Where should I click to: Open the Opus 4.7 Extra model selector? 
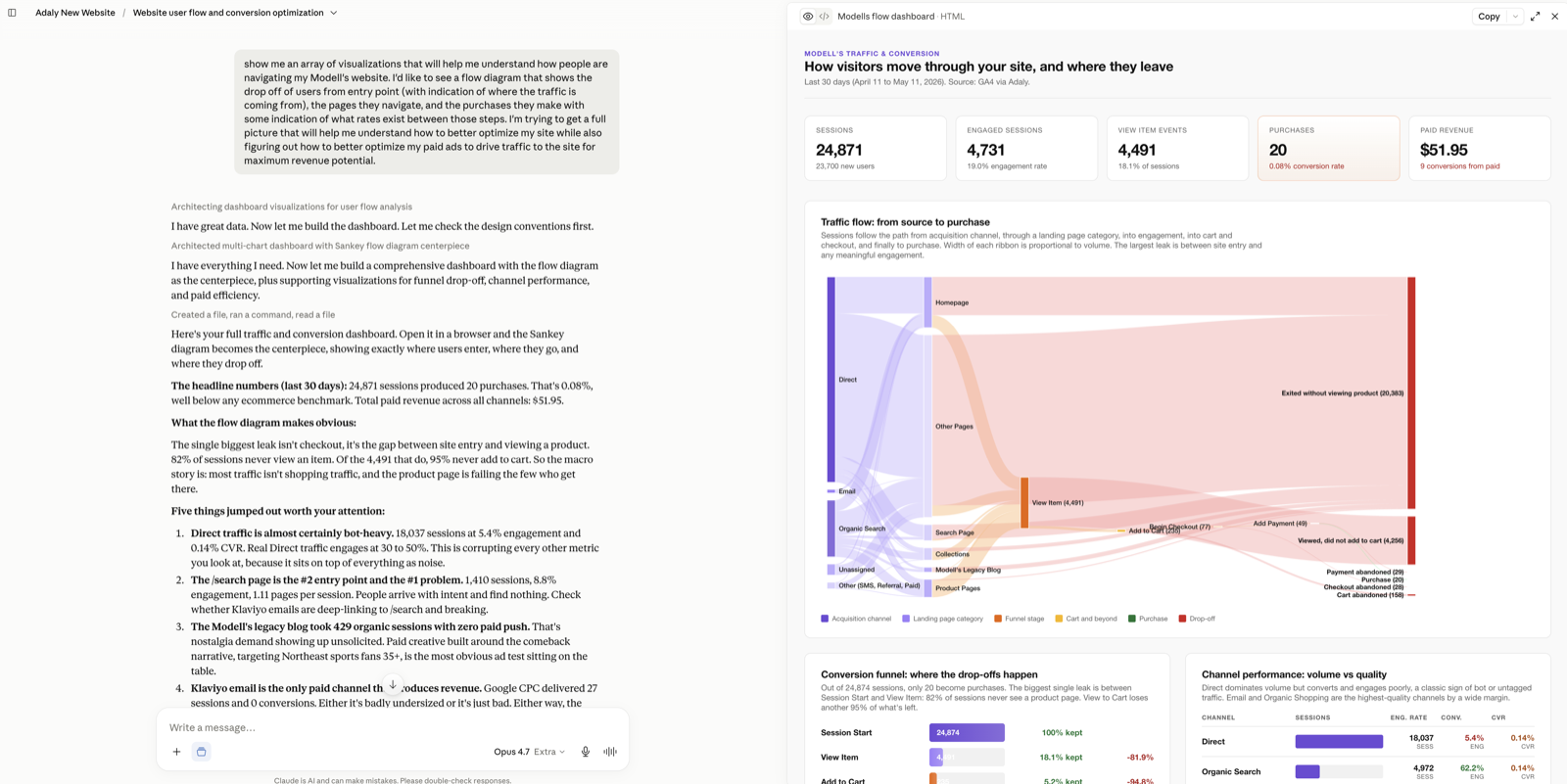pyautogui.click(x=529, y=752)
